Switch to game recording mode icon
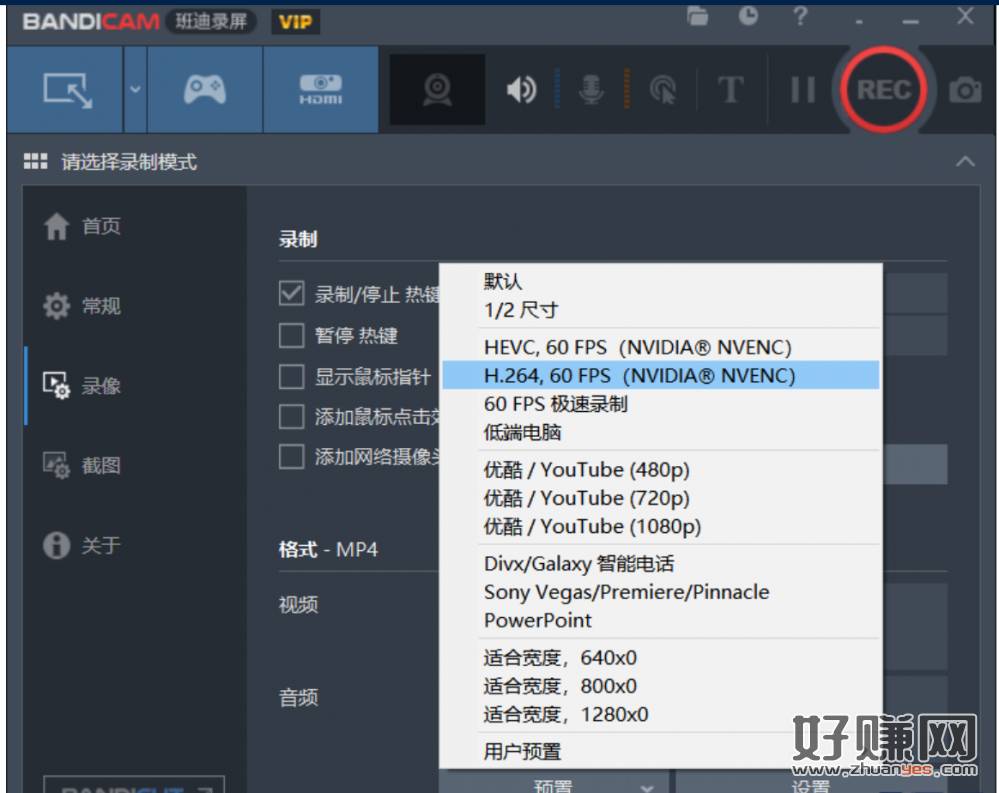 point(205,91)
